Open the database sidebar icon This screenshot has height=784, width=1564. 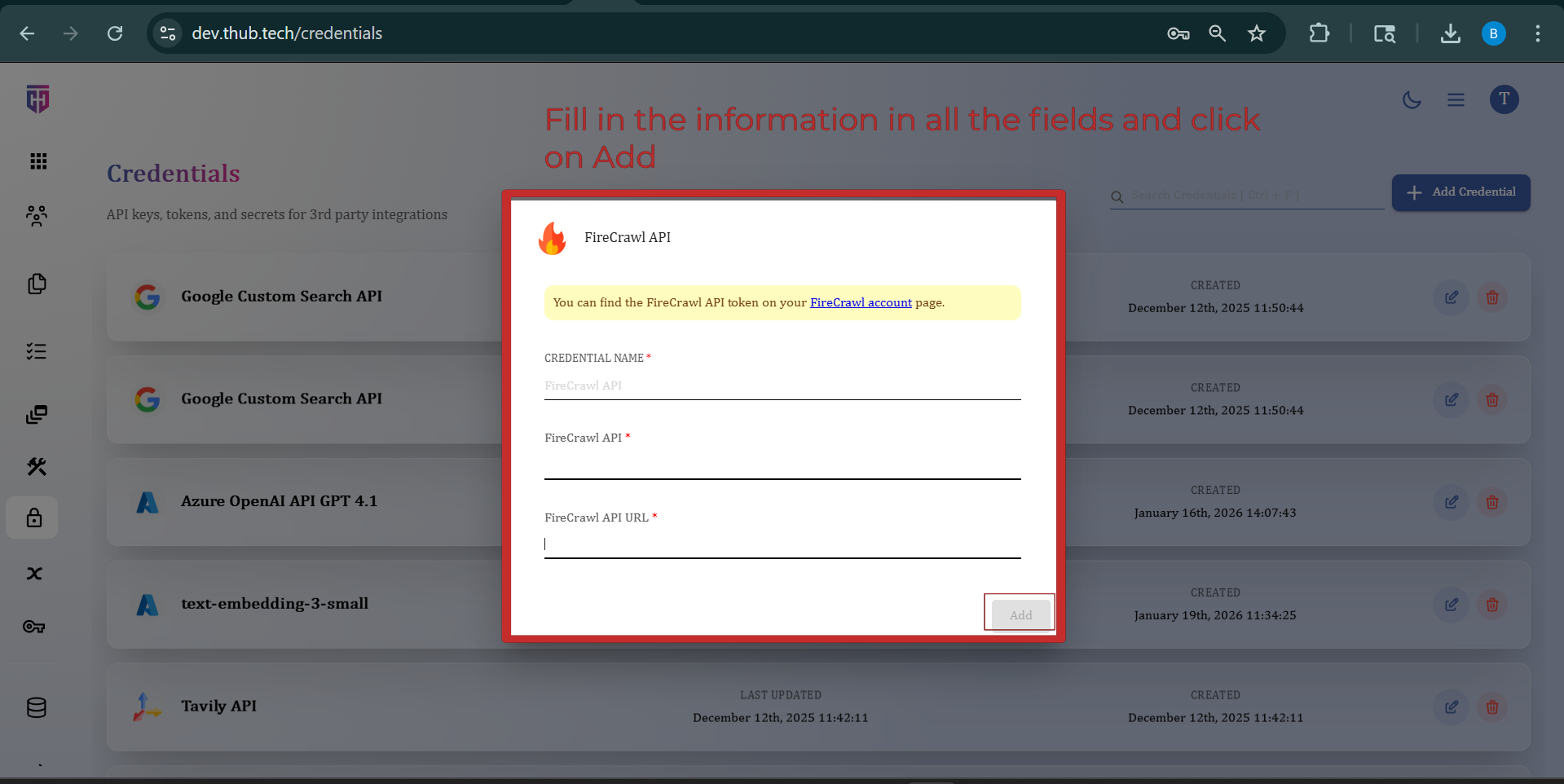37,707
